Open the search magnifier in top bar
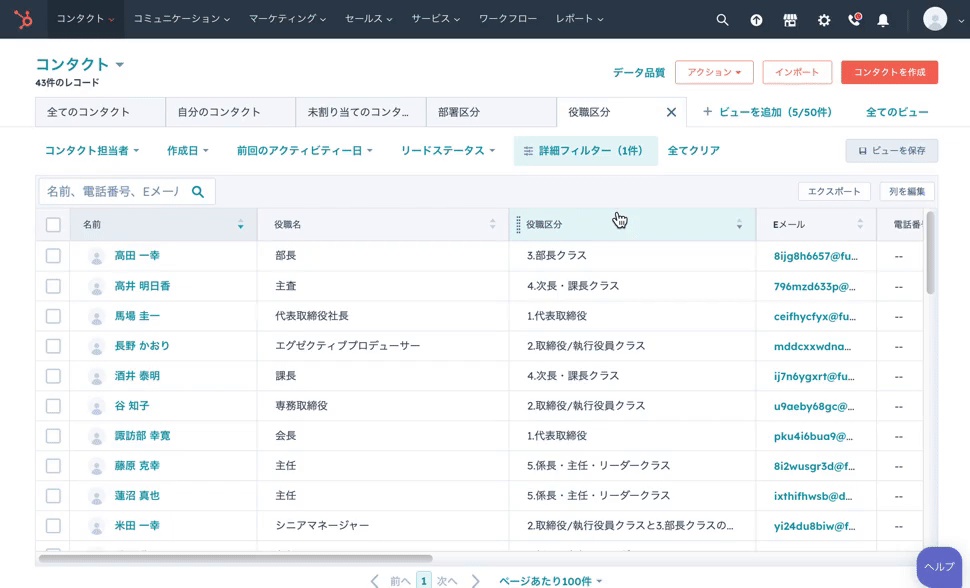Viewport: 970px width, 588px height. pos(722,20)
